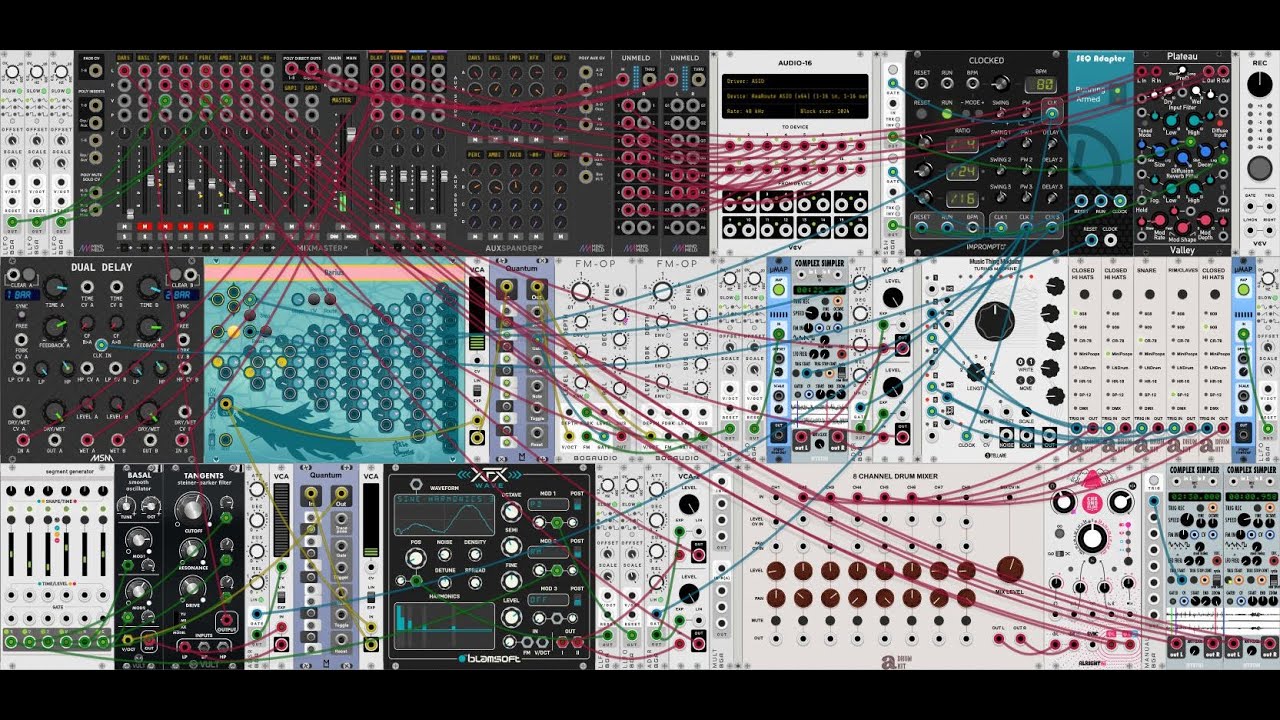Open the Dual Delay A time 1 BAR display
The width and height of the screenshot is (1280, 720).
[22, 295]
